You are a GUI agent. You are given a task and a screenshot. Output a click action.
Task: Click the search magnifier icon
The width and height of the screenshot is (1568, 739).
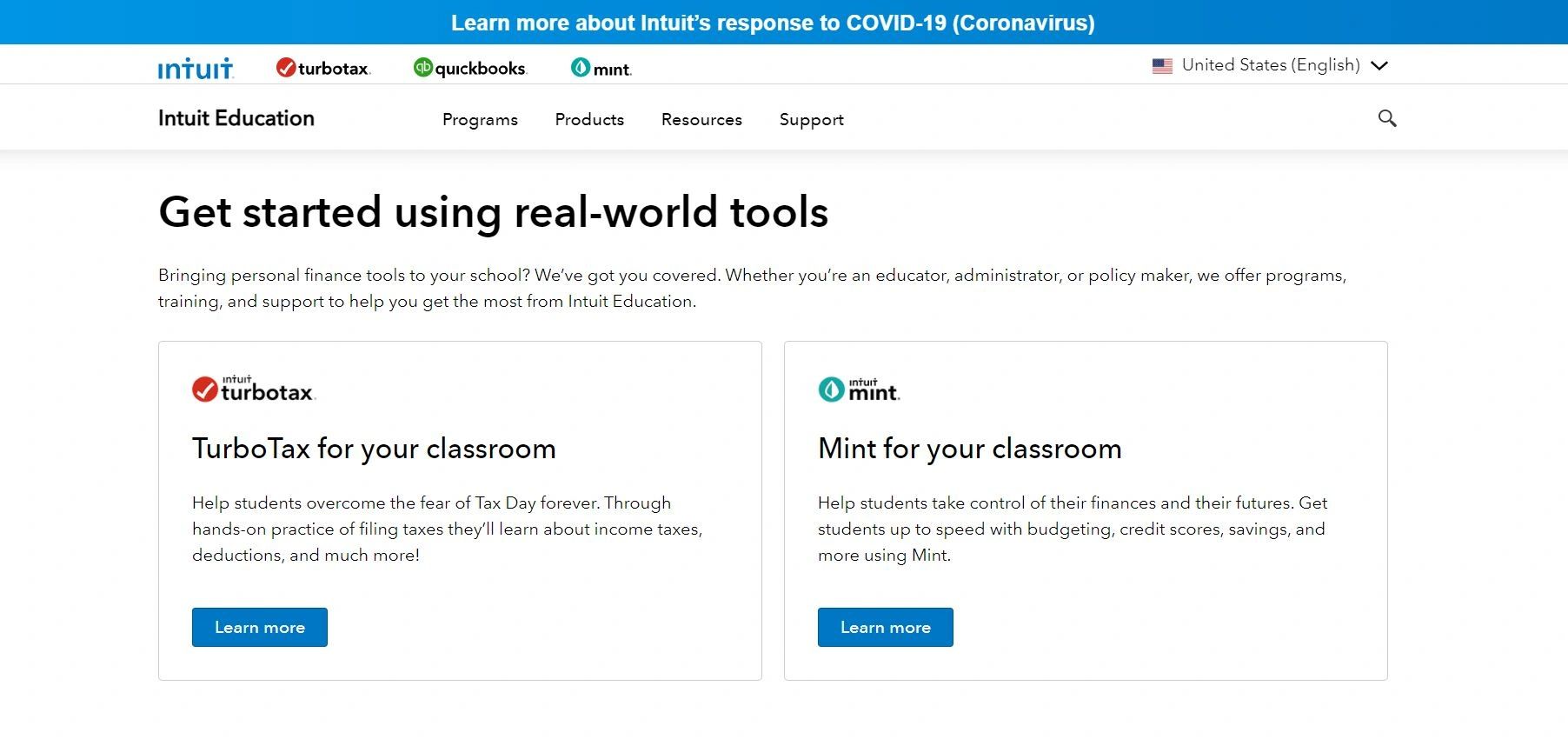coord(1387,118)
